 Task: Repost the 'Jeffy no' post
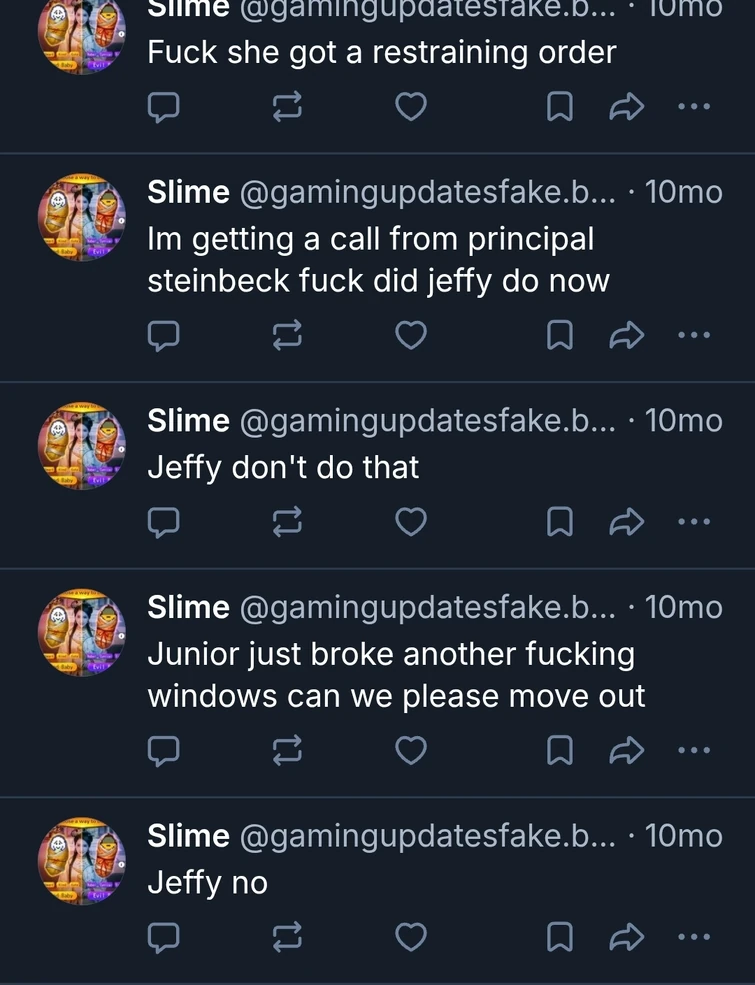pyautogui.click(x=287, y=937)
